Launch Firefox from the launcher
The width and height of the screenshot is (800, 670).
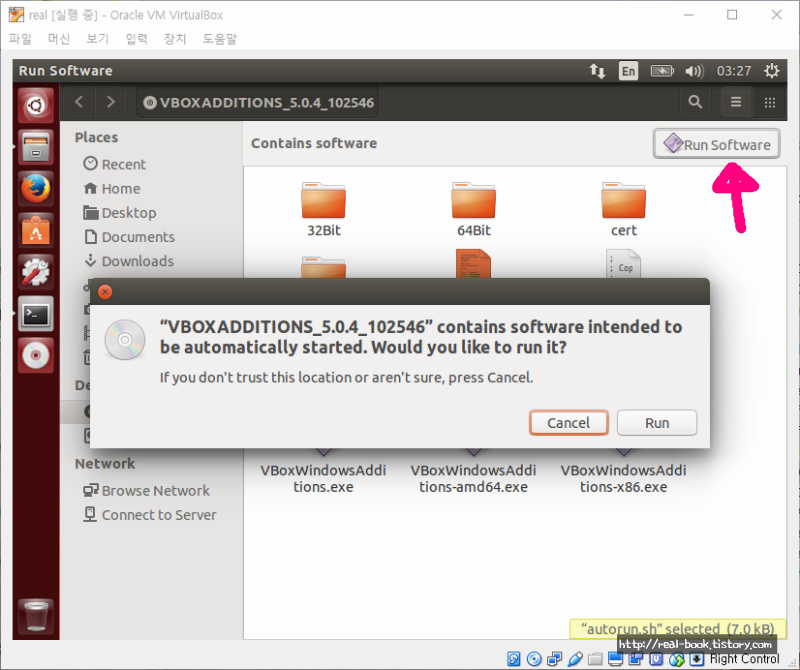click(36, 189)
